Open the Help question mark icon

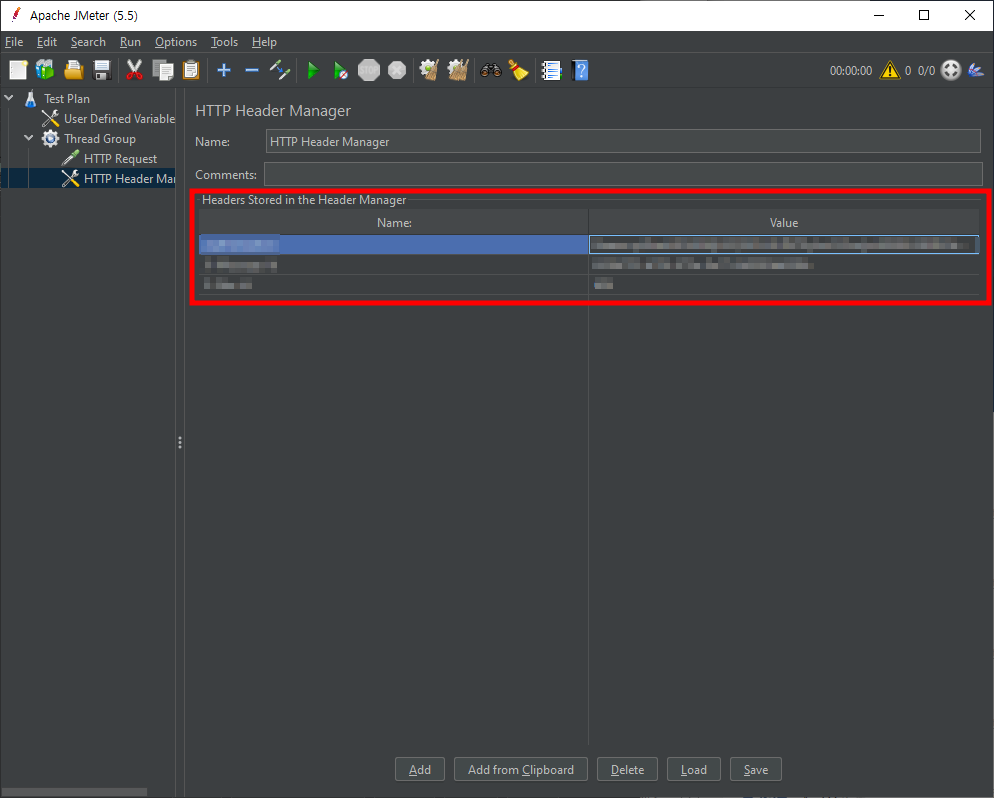(580, 70)
